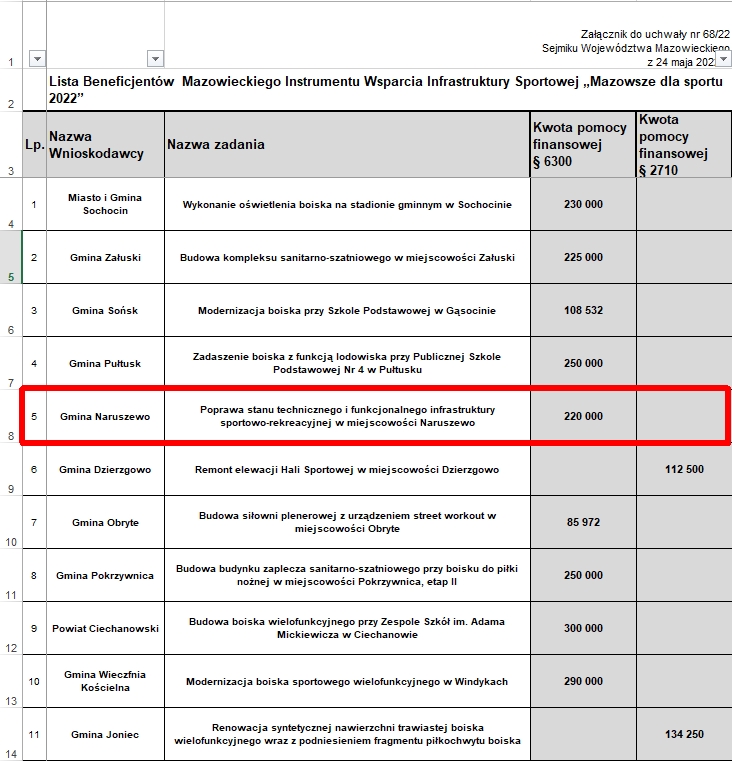Viewport: 732px width, 761px height.
Task: Select cell 'Gmina Załuski'
Action: (105, 257)
